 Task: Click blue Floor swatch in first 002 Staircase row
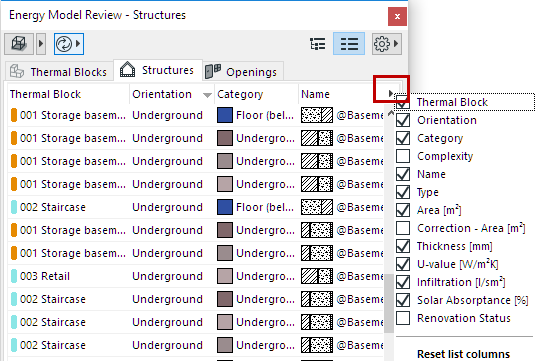225,207
